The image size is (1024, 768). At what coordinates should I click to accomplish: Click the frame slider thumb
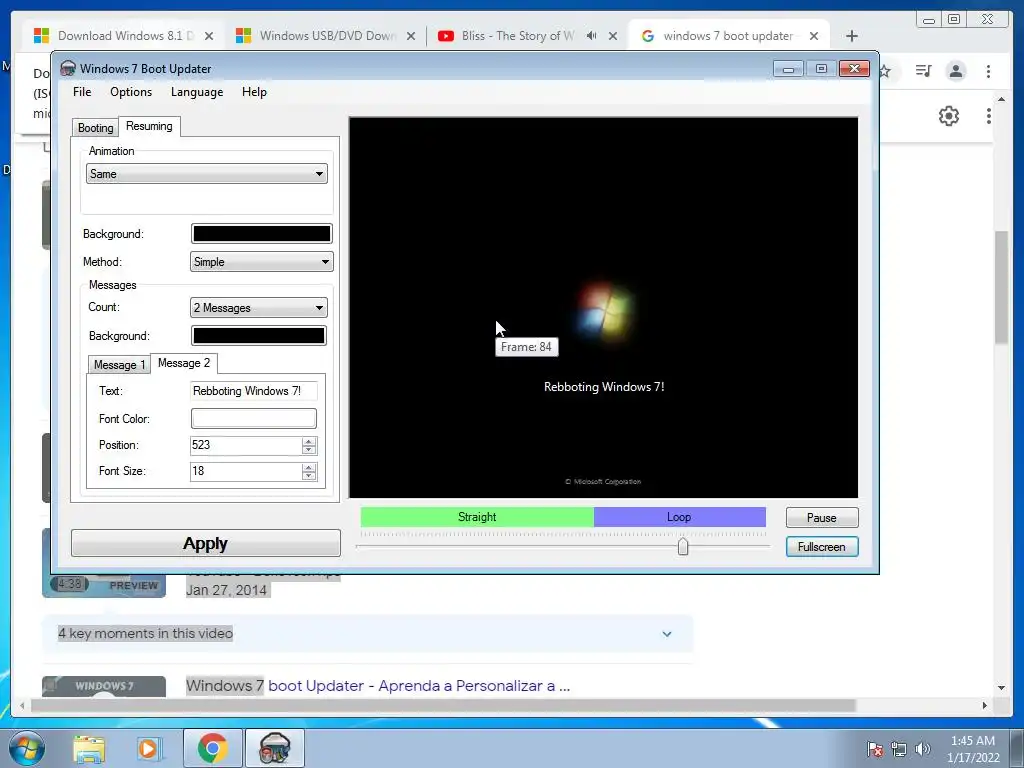click(683, 547)
